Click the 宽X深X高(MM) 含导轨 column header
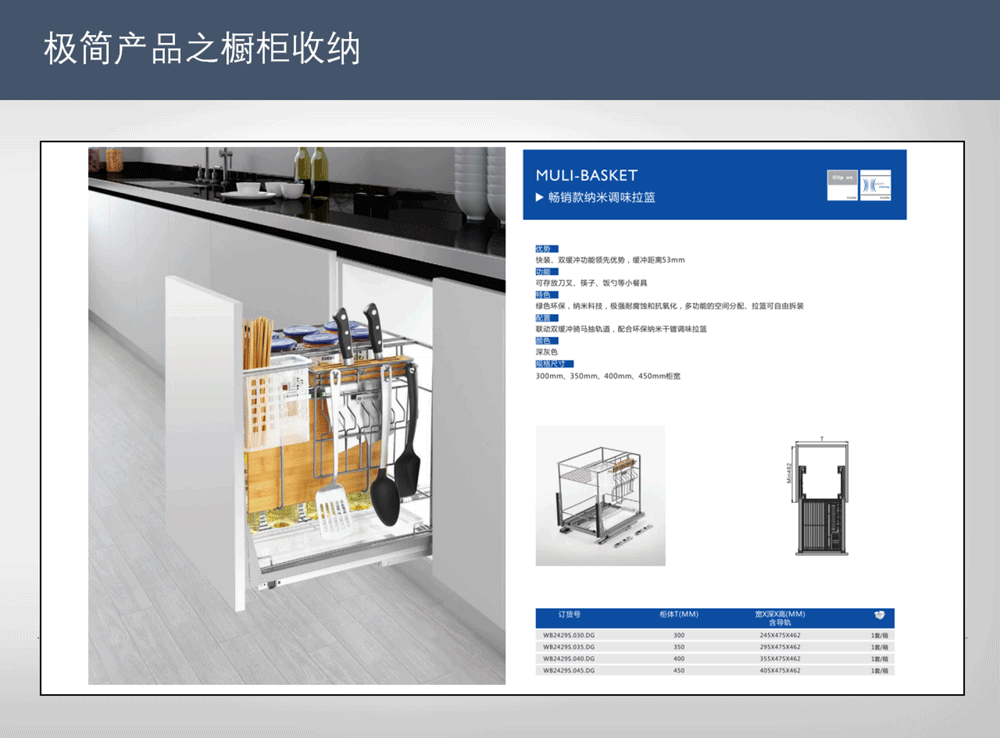The image size is (1000, 738). click(x=780, y=618)
